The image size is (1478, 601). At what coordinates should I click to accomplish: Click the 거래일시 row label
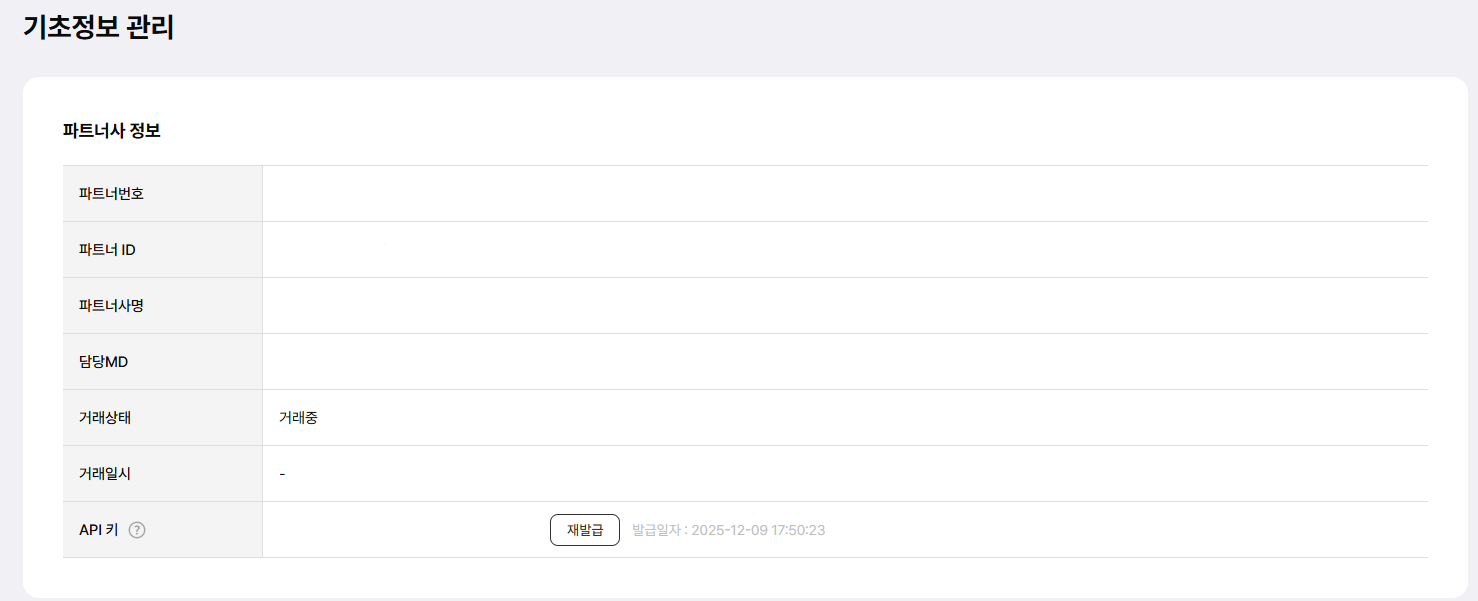pyautogui.click(x=105, y=474)
